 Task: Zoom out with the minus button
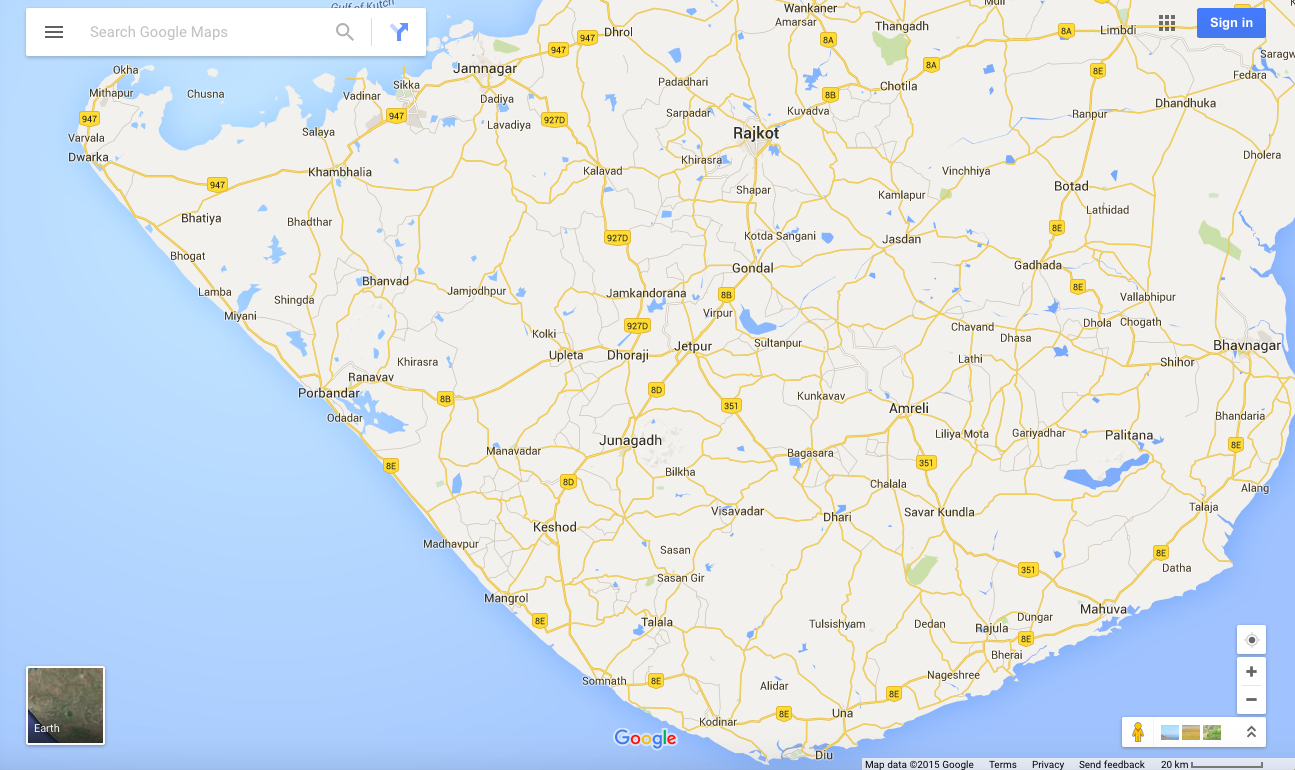click(x=1251, y=700)
